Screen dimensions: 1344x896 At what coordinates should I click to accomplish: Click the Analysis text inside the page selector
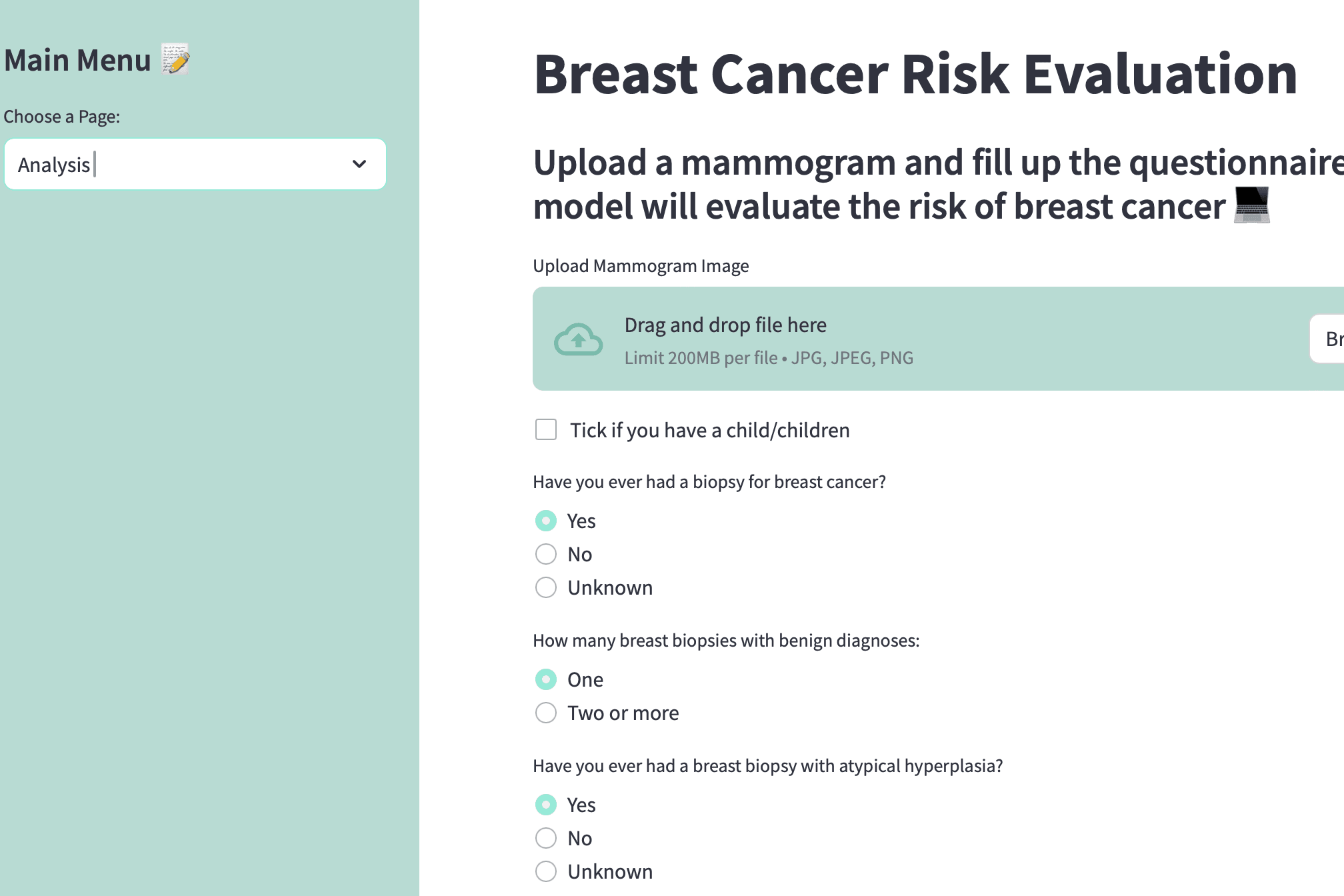[55, 164]
